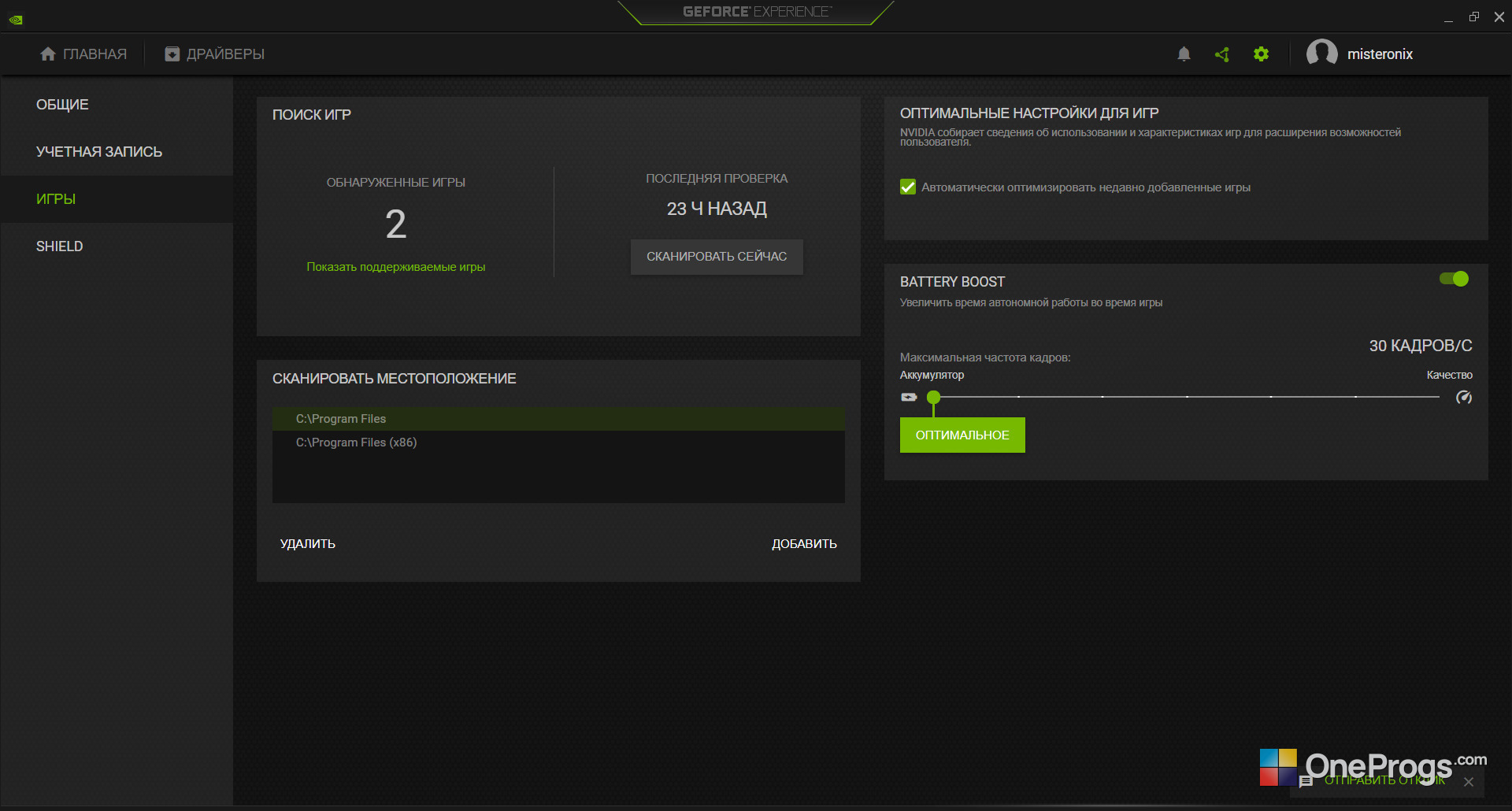Click the ОПТИМАЛЬНОЕ button
This screenshot has width=1512, height=811.
pos(962,435)
